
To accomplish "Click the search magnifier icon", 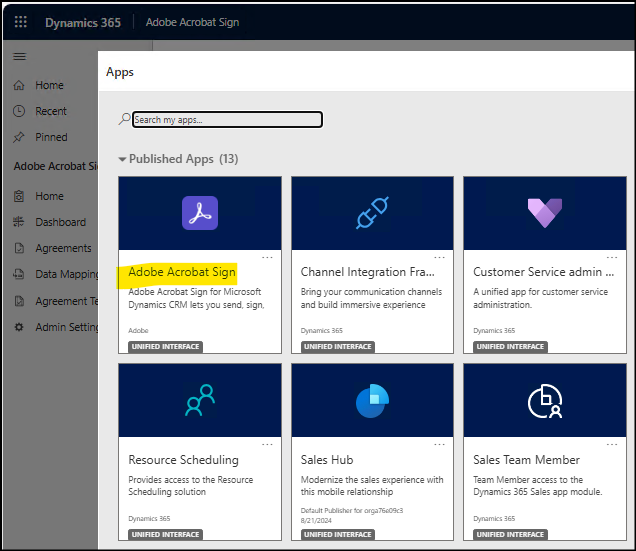I will tap(125, 119).
